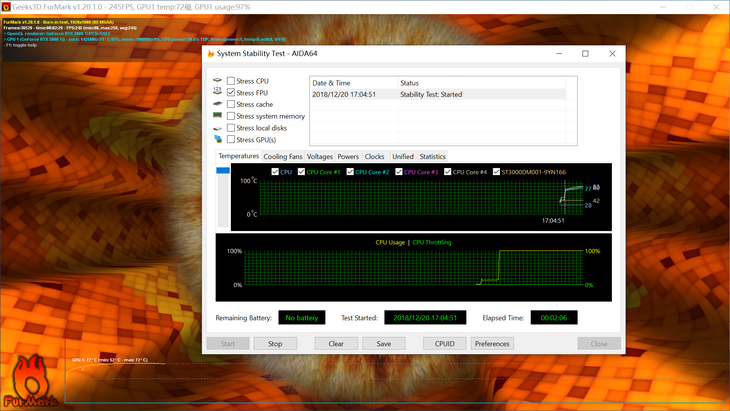Close the AIDA64 System Stability Test window

[612, 54]
